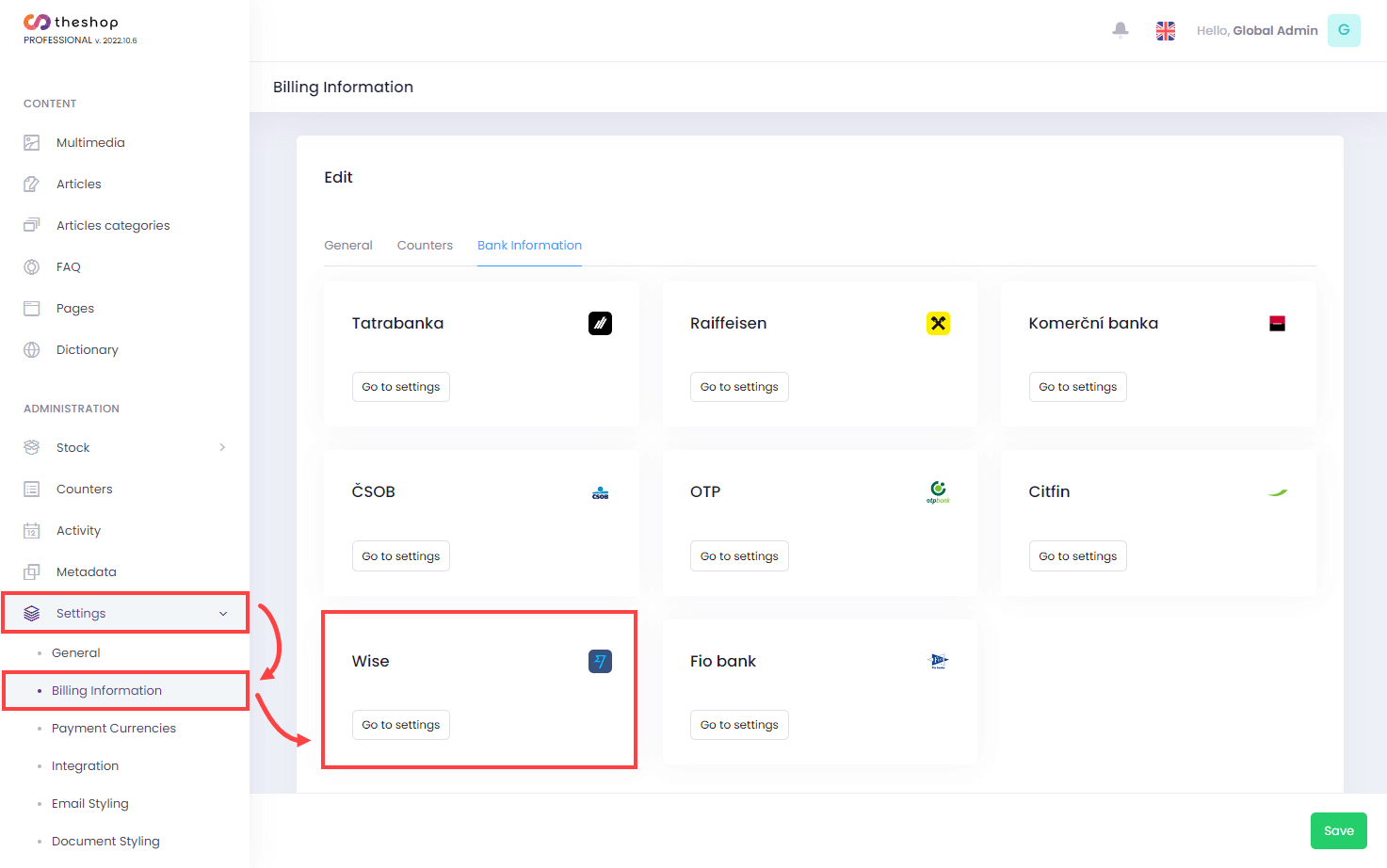Open Document Styling under Settings
The image size is (1387, 868).
(x=105, y=842)
